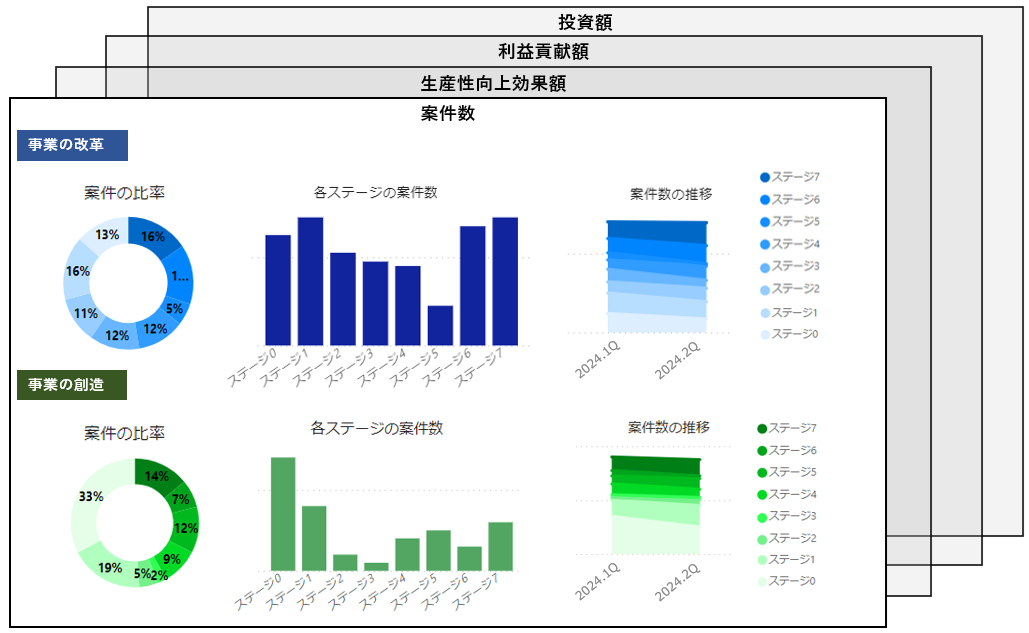The height and width of the screenshot is (633, 1029).
Task: Click ステージ4 in the green legend
Action: 787,495
